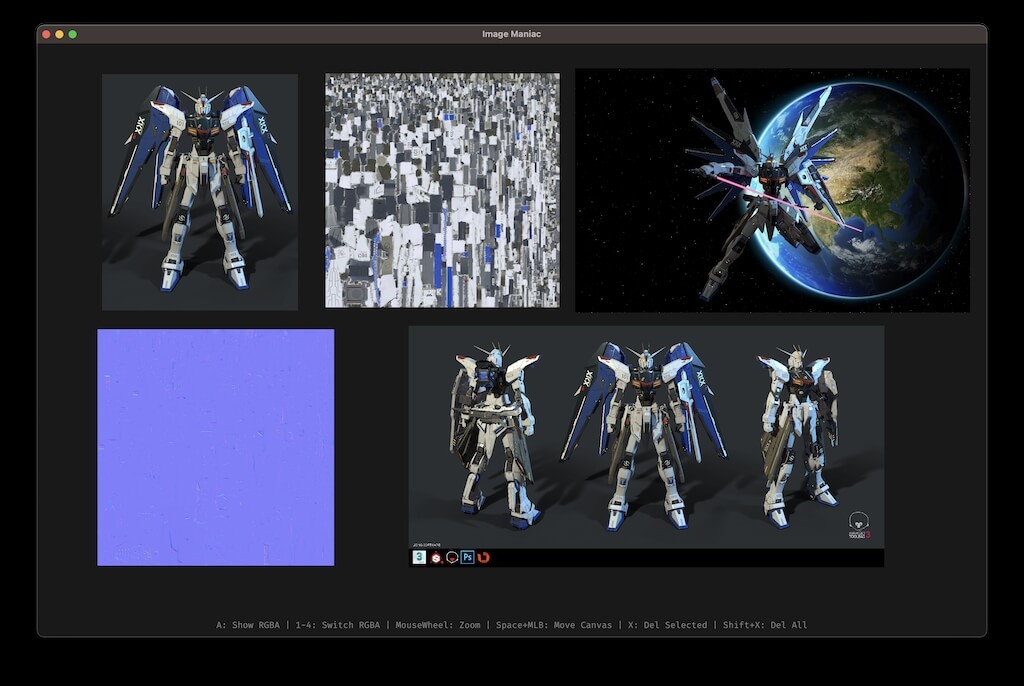Image resolution: width=1024 pixels, height=686 pixels.
Task: Click the '1-4: Switch RGBA' hint text
Action: tap(338, 625)
